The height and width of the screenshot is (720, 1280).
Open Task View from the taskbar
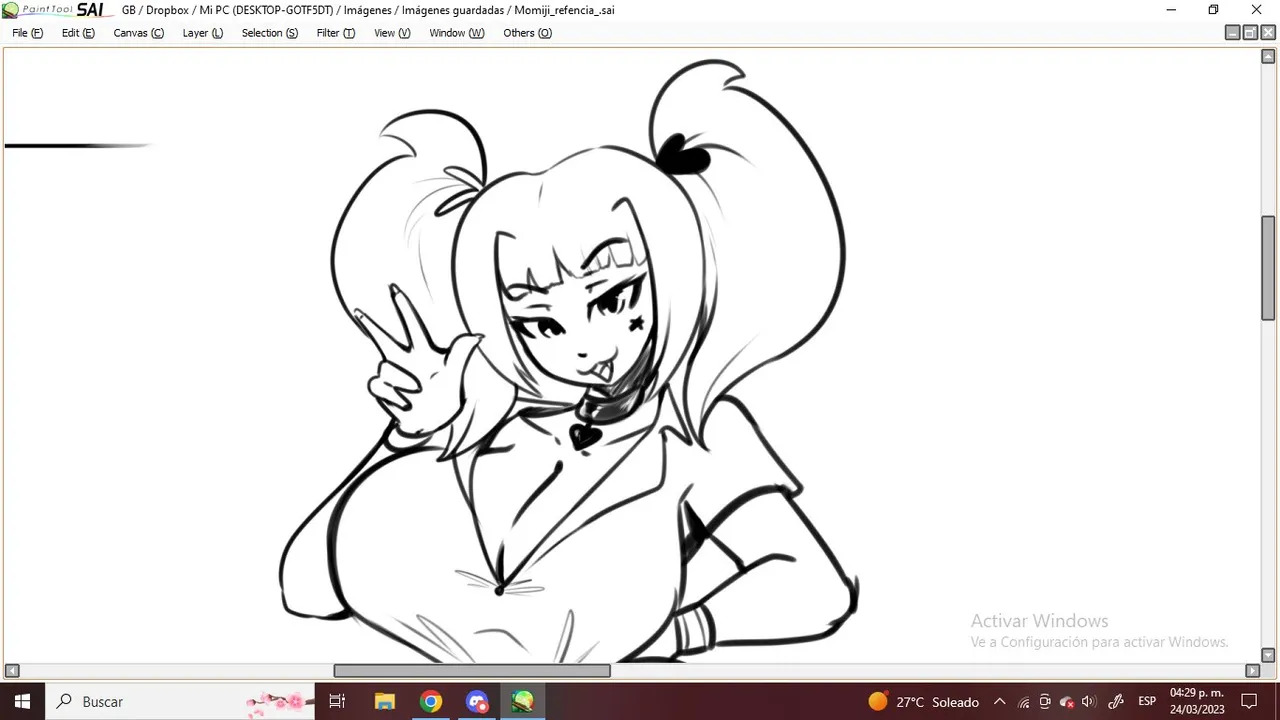[337, 701]
